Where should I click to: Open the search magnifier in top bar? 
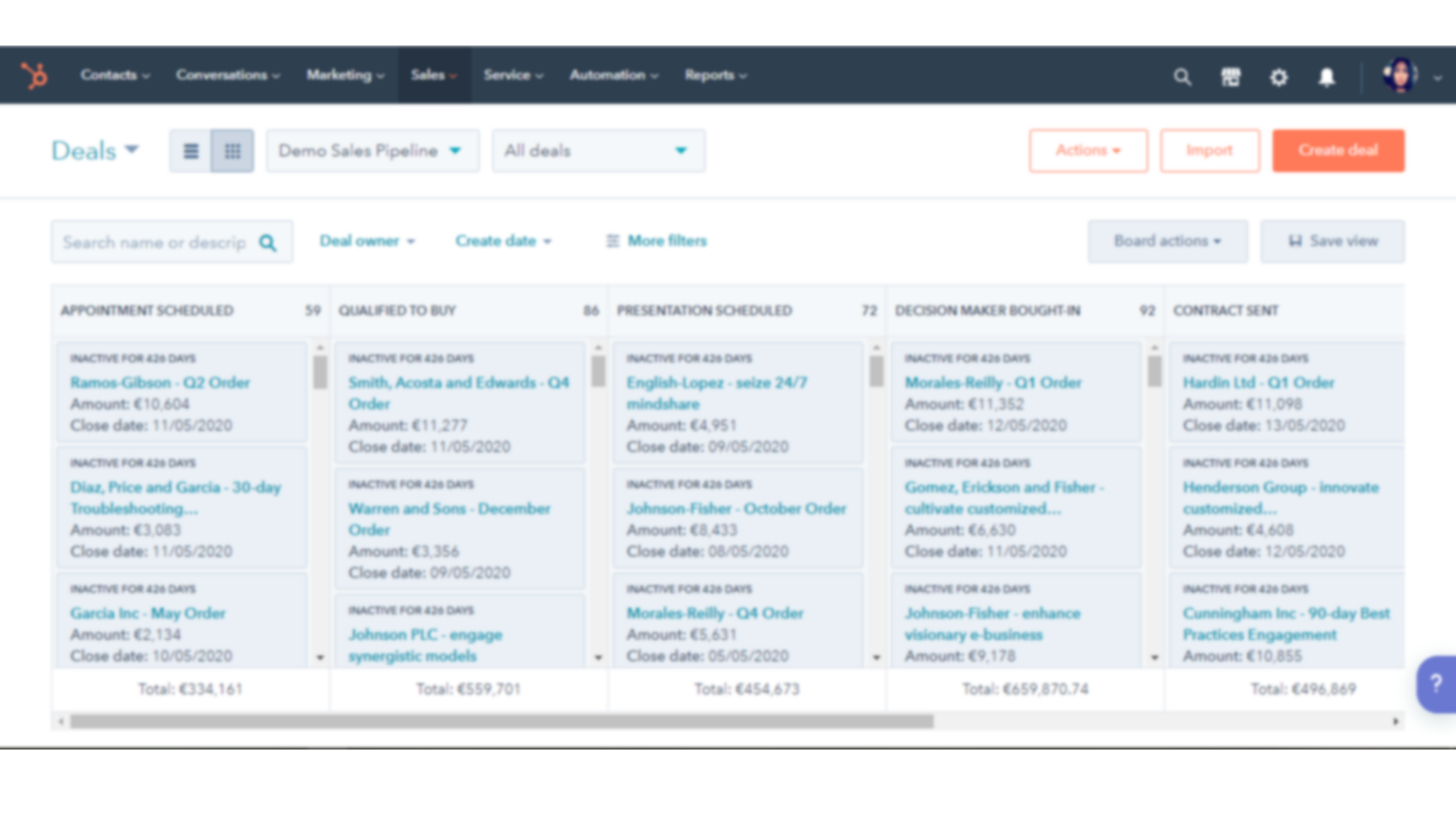(x=1182, y=77)
